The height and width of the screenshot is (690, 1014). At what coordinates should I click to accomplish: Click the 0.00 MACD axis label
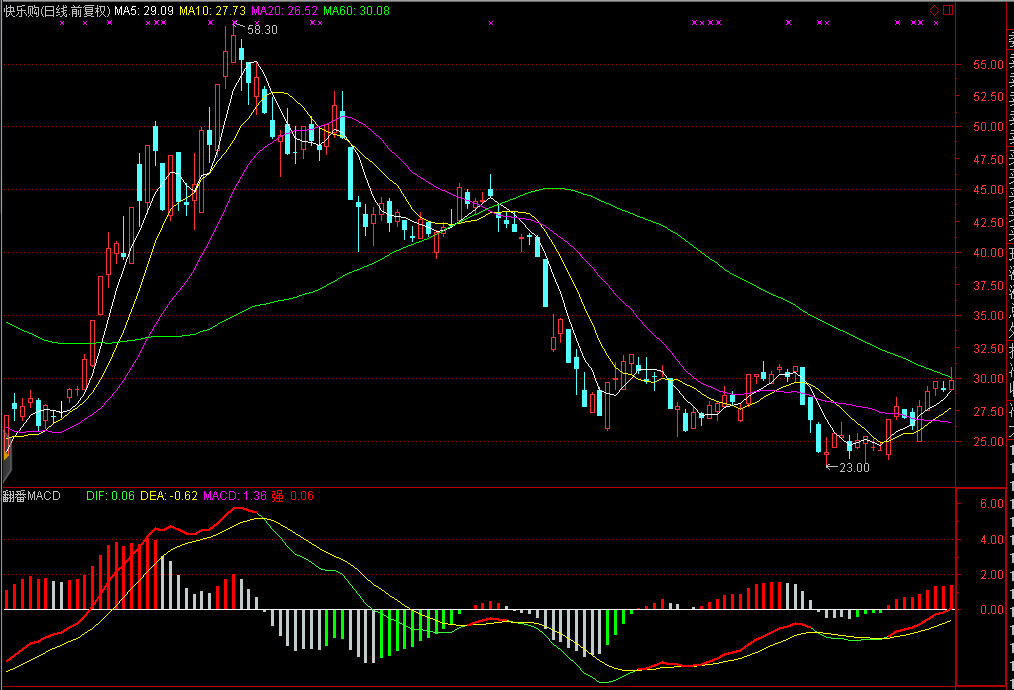click(x=990, y=610)
